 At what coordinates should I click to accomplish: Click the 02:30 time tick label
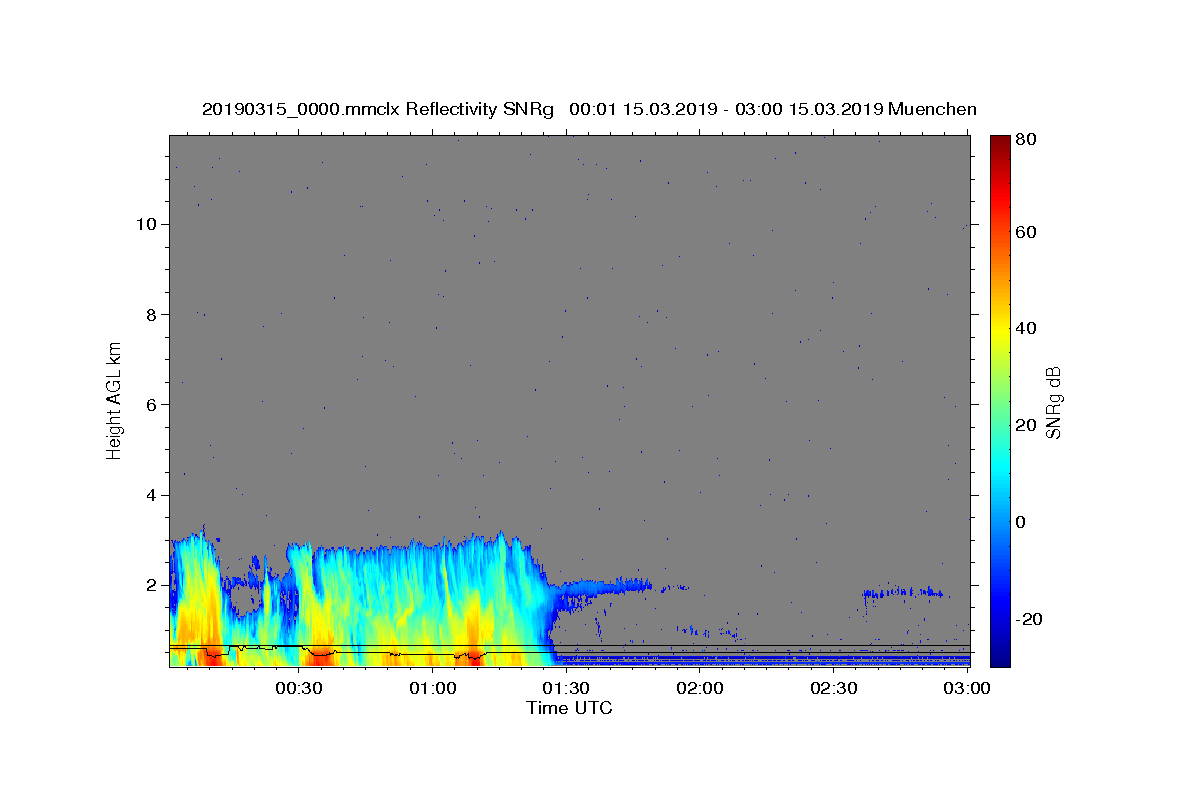pyautogui.click(x=834, y=688)
